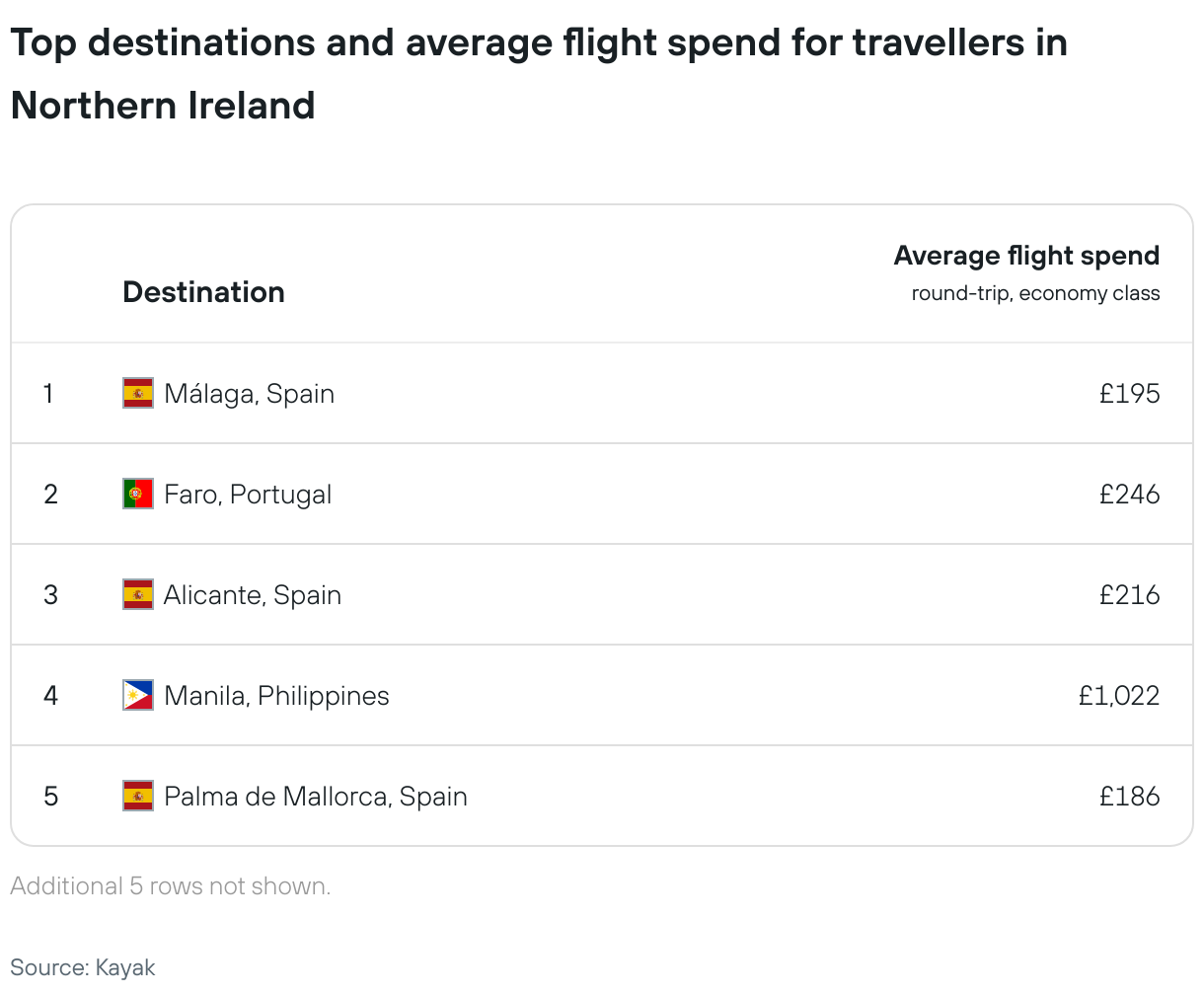
Task: Click the Destination column header
Action: (203, 292)
